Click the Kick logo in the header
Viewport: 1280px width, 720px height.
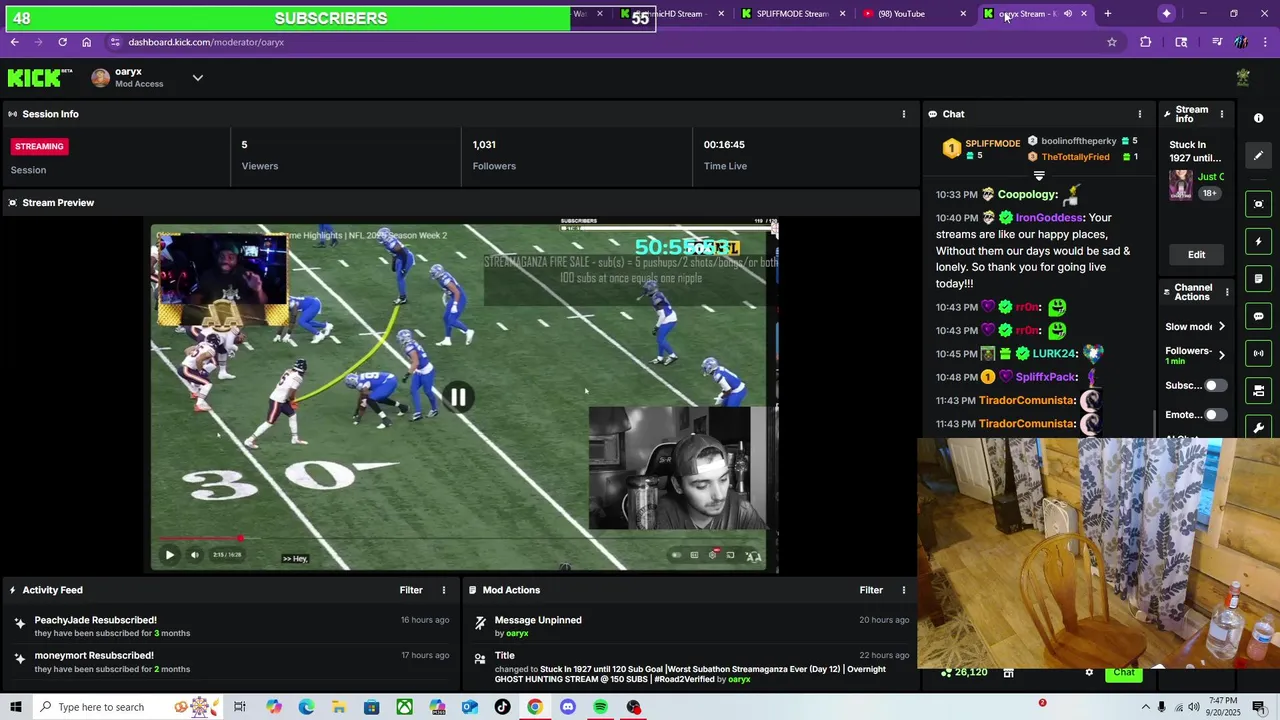point(40,78)
